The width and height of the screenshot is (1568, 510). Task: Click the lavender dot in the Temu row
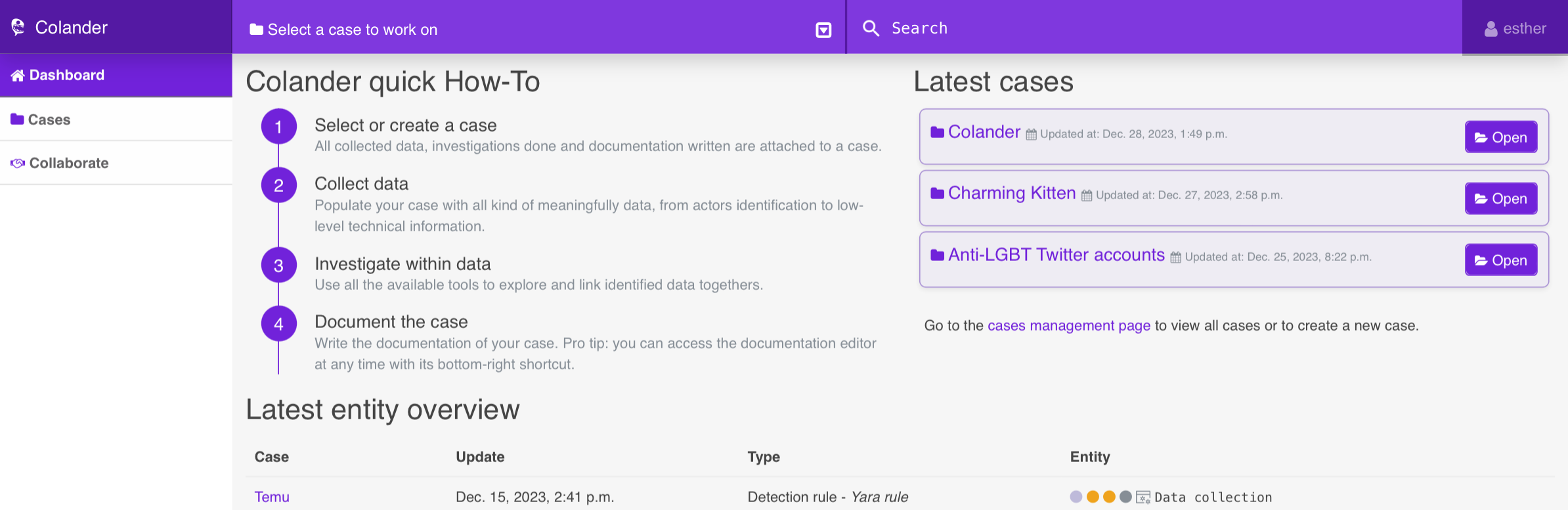[1076, 497]
